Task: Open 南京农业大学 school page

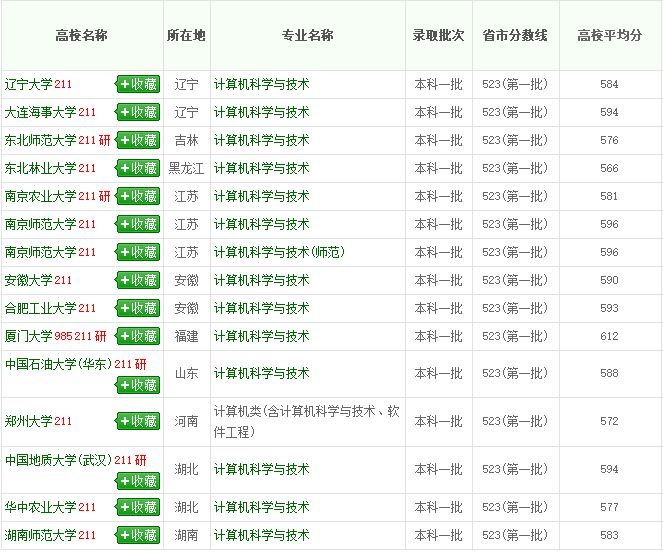Action: (x=41, y=196)
